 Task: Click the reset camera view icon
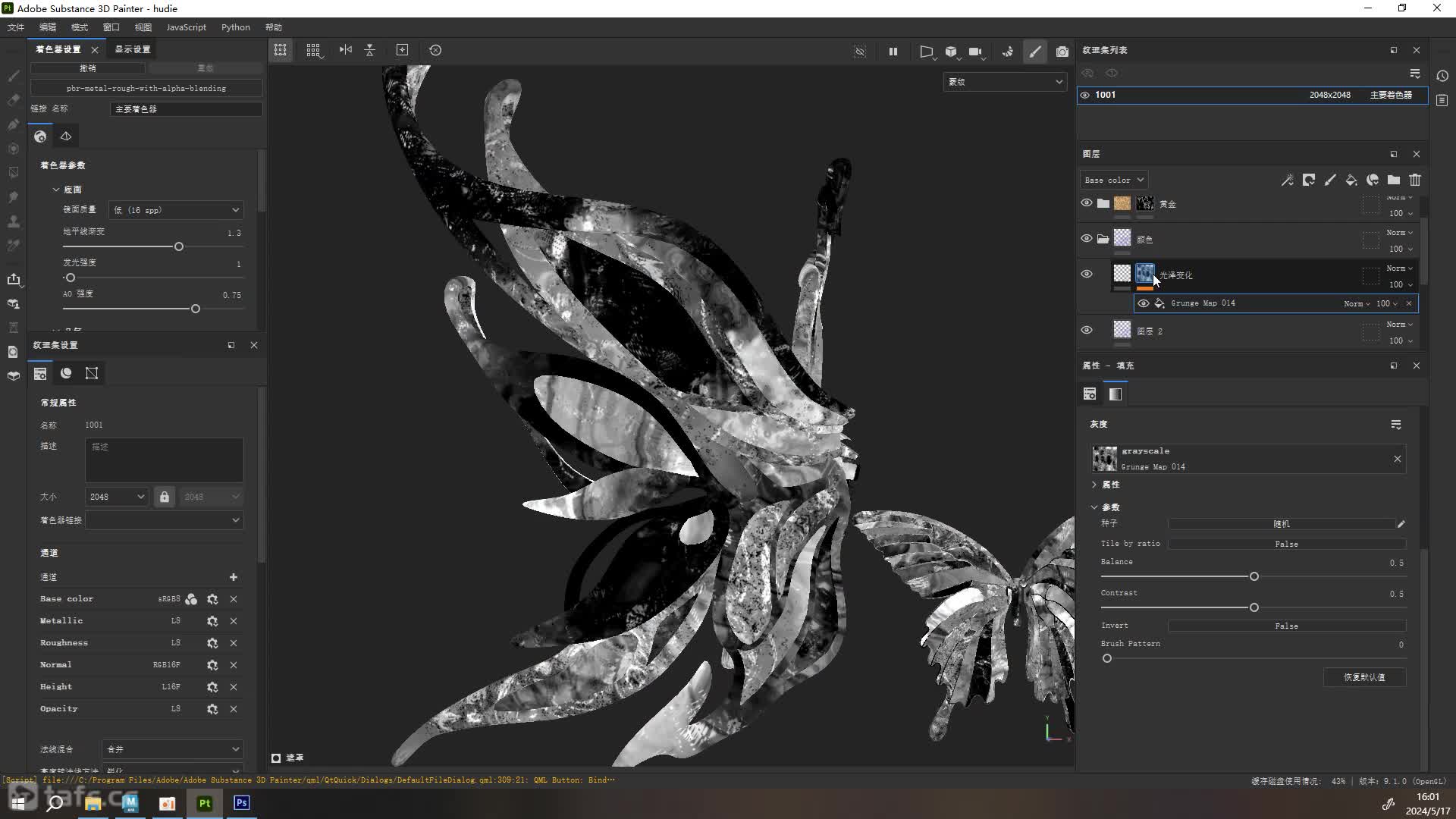pyautogui.click(x=435, y=50)
